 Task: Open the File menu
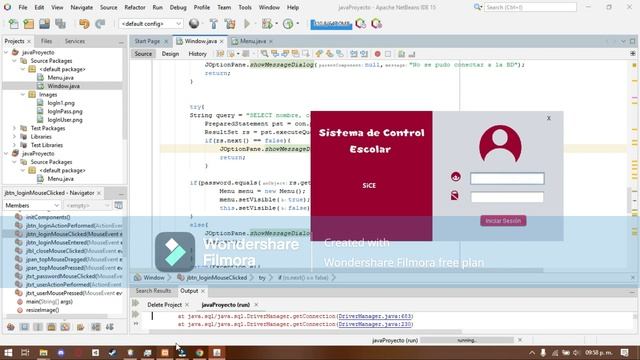23,7
